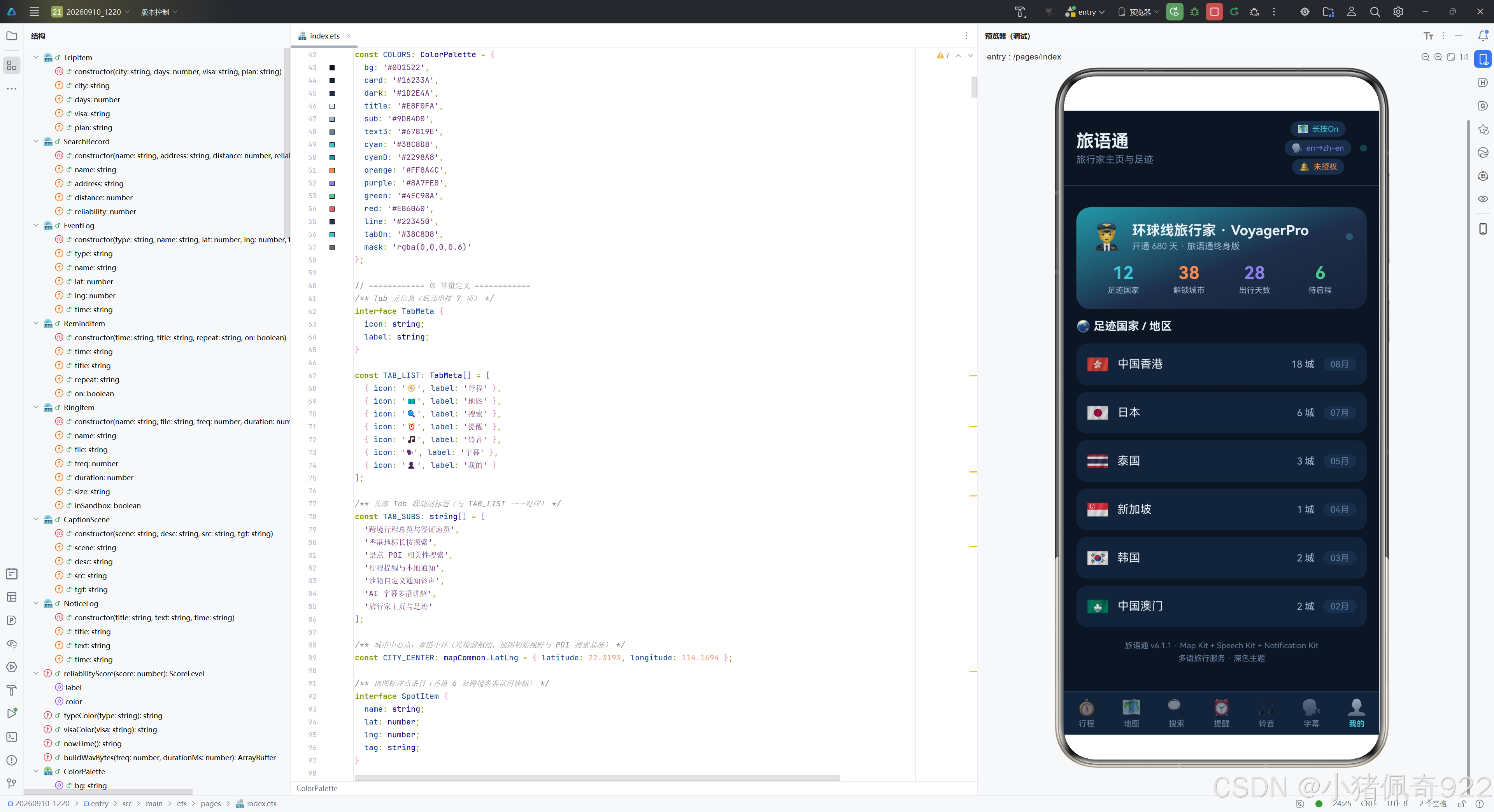
Task: Open the Version Control branch icon
Action: click(x=12, y=784)
